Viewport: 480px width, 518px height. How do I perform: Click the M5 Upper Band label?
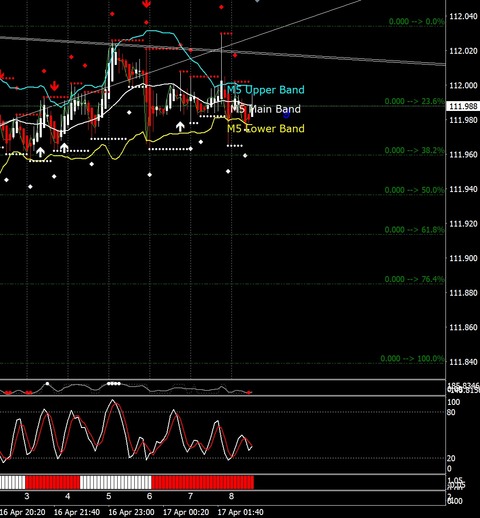pyautogui.click(x=266, y=90)
